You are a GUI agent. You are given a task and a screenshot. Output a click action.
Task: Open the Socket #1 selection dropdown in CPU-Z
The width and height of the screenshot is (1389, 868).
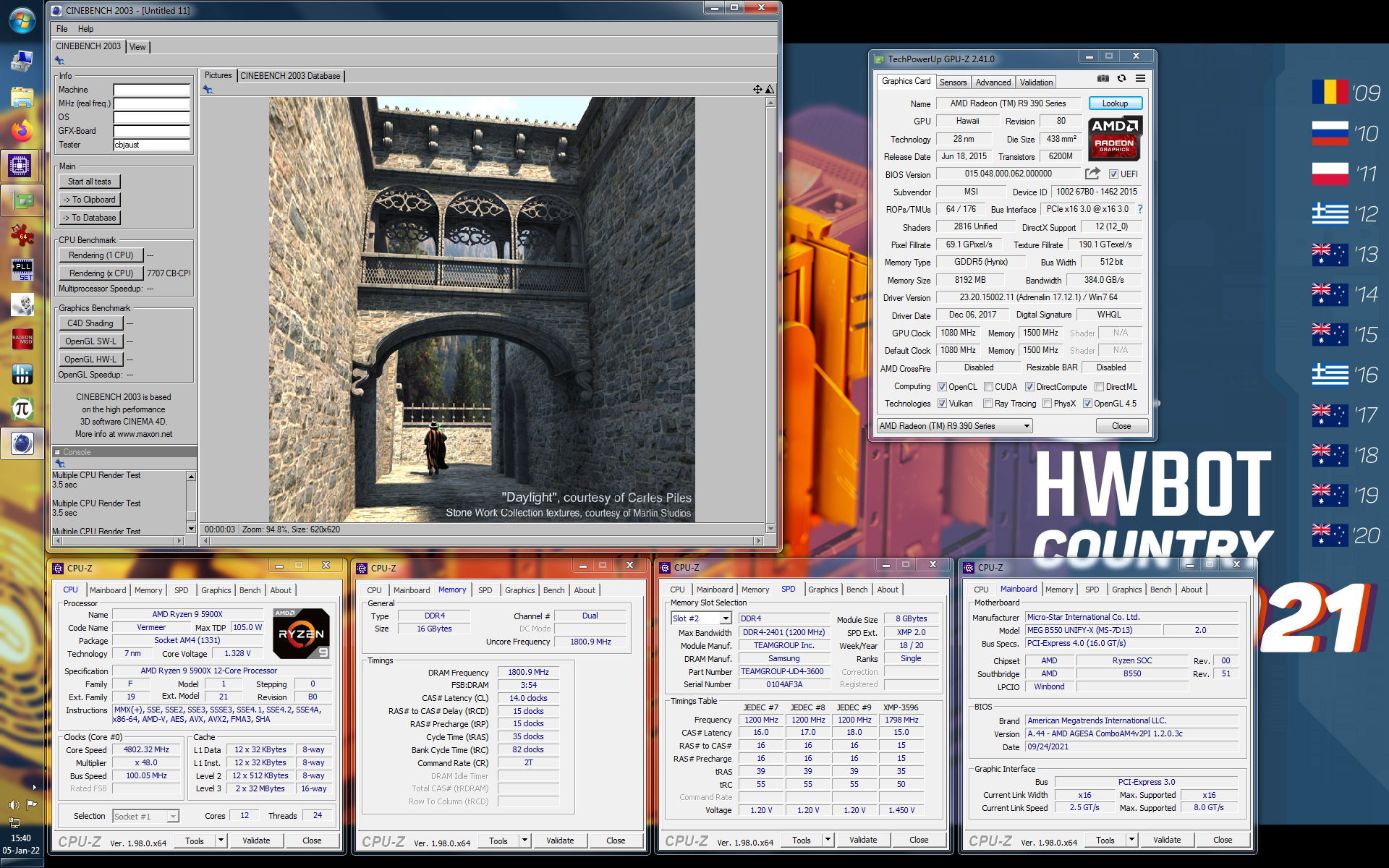click(x=145, y=816)
